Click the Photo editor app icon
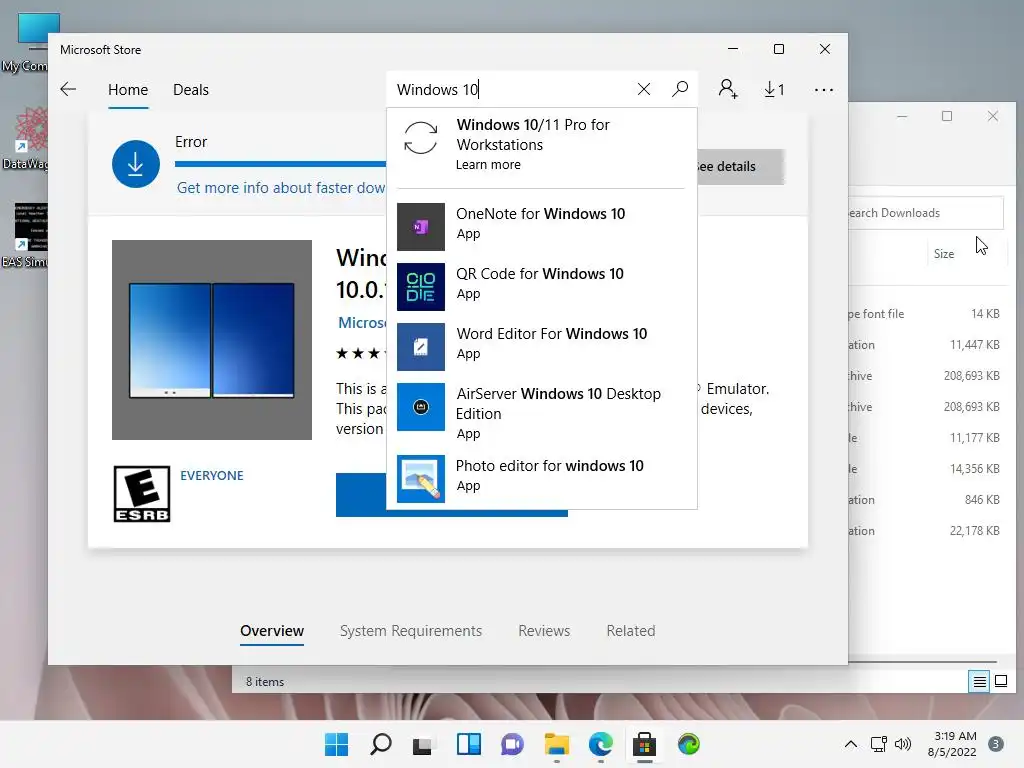1024x768 pixels. point(421,479)
